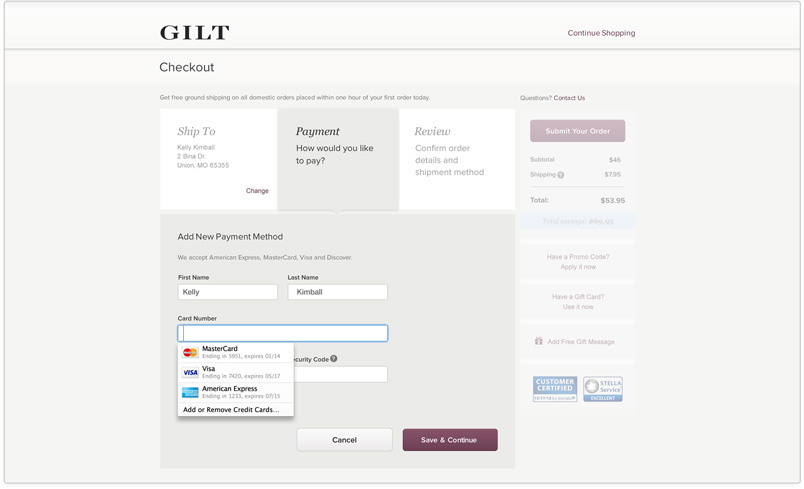Click the Total amount $53.95

pos(613,200)
